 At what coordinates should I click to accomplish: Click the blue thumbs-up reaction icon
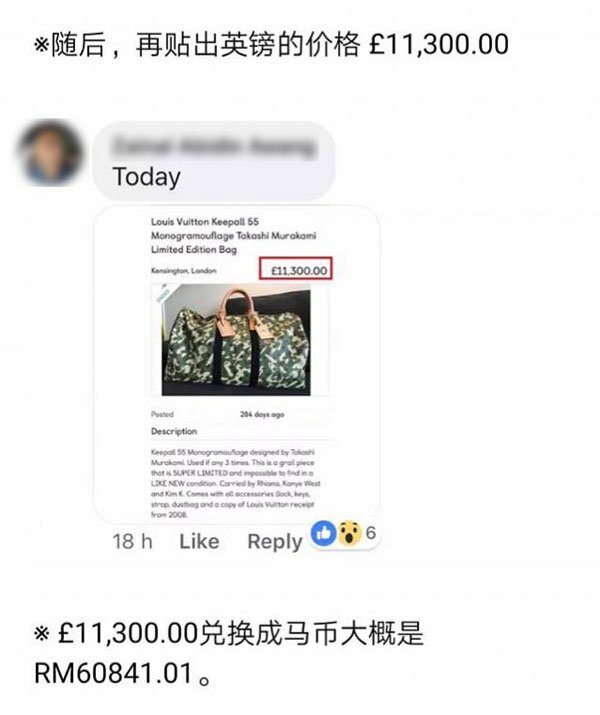tap(324, 533)
